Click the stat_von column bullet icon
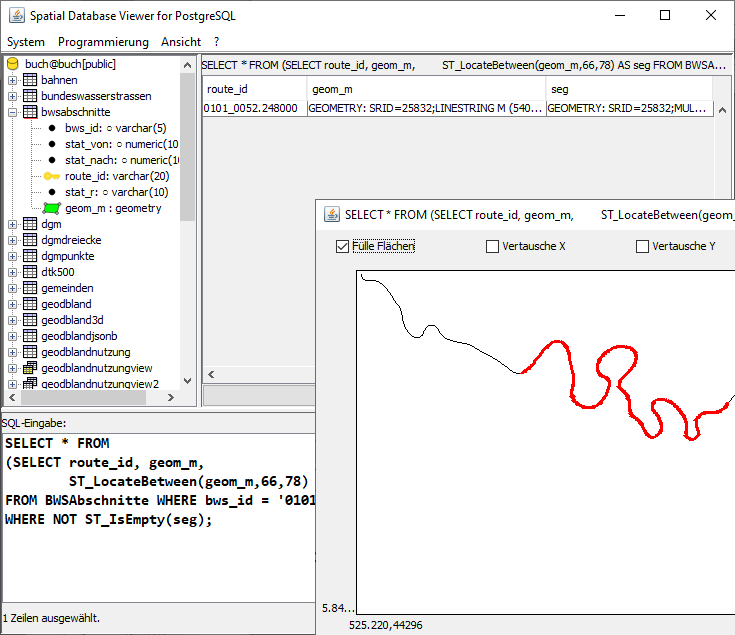The width and height of the screenshot is (735, 635). coord(52,144)
